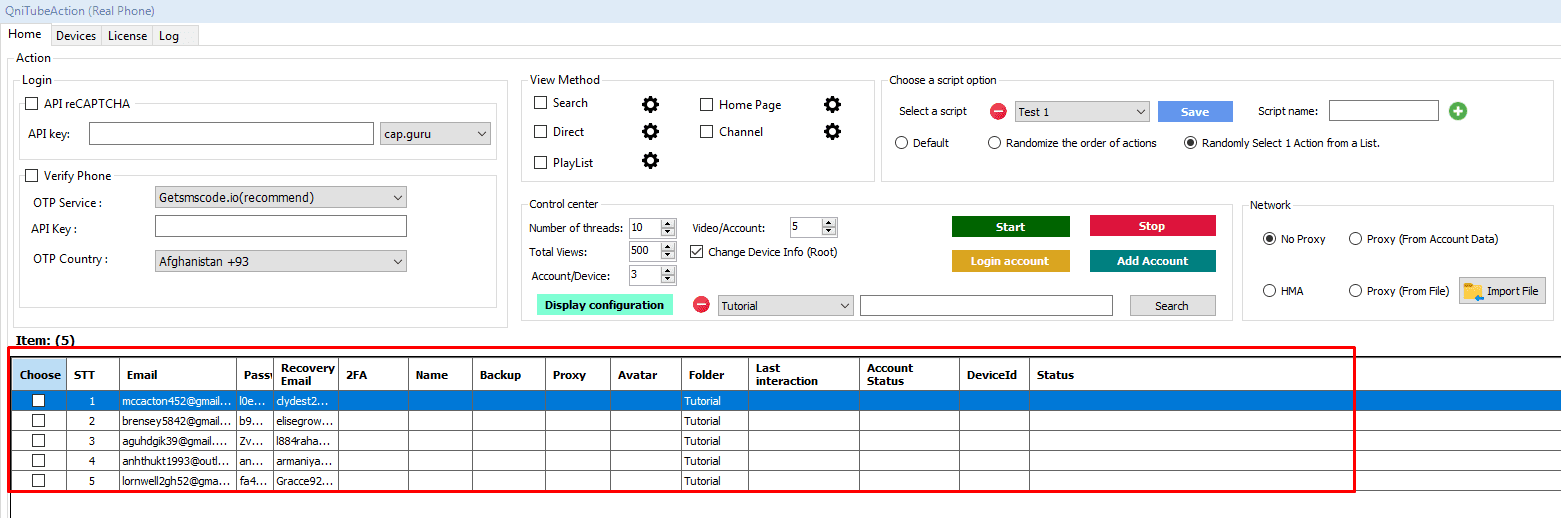Image resolution: width=1561 pixels, height=518 pixels.
Task: Select Proxy (From File) radio option
Action: coord(1355,291)
